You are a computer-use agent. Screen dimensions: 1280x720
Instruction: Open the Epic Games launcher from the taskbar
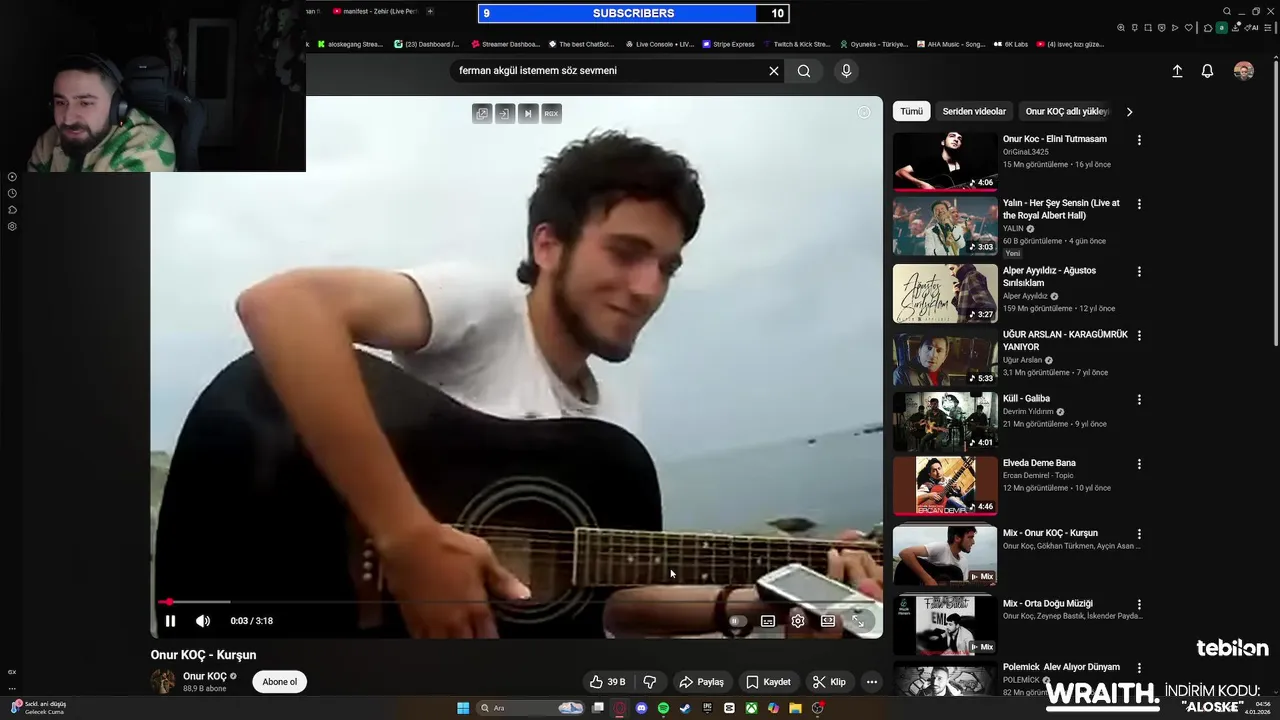point(707,708)
